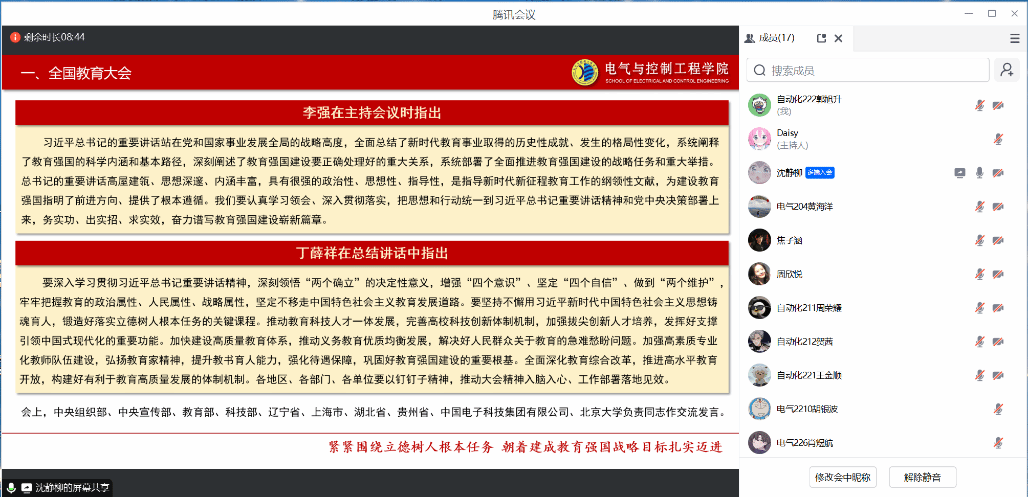This screenshot has width=1028, height=497.
Task: Click the muted mic icon for 电气2210胡银波
Action: (x=998, y=409)
